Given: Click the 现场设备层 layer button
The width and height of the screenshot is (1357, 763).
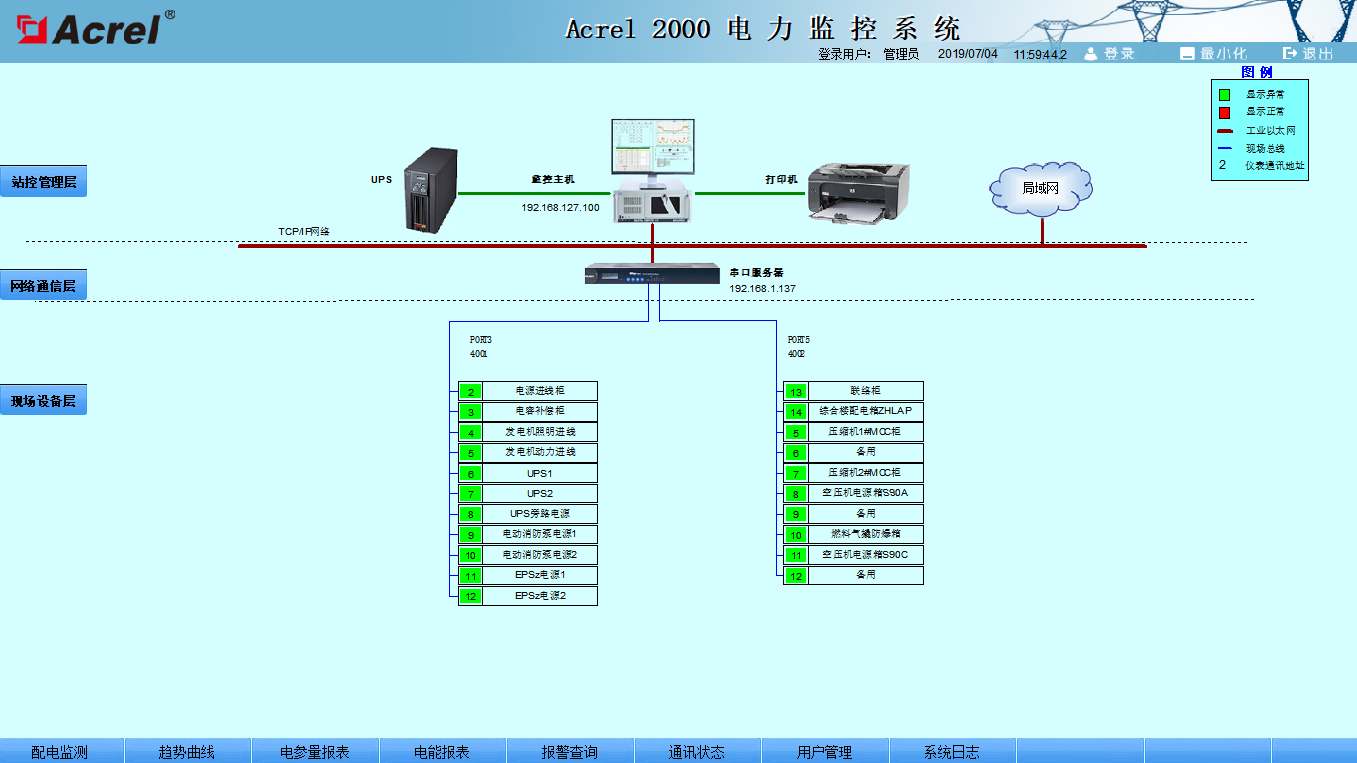Looking at the screenshot, I should pyautogui.click(x=43, y=400).
